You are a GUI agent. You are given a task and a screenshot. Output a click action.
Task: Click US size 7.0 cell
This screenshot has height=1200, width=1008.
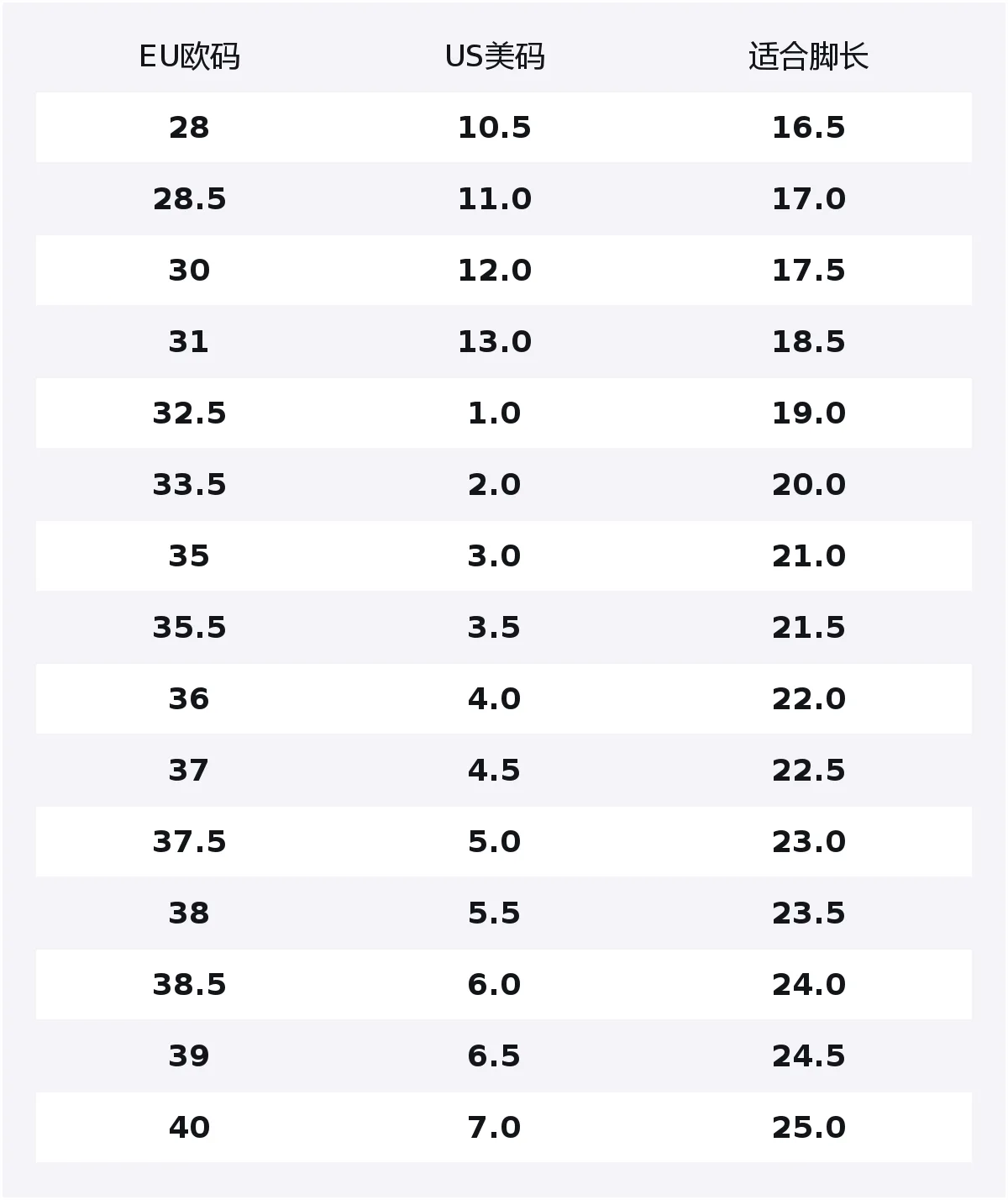(495, 1128)
